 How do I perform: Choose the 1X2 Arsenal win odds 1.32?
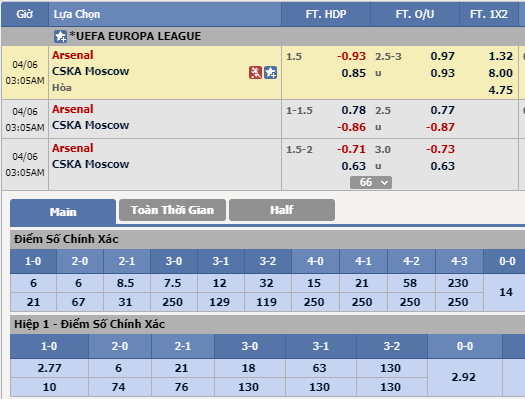[x=500, y=56]
